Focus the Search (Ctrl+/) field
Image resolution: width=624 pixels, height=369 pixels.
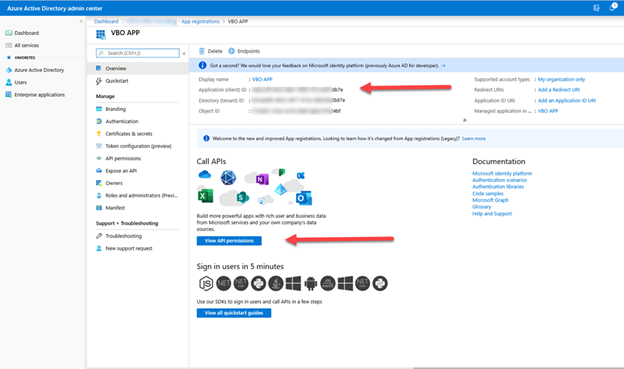[138, 53]
